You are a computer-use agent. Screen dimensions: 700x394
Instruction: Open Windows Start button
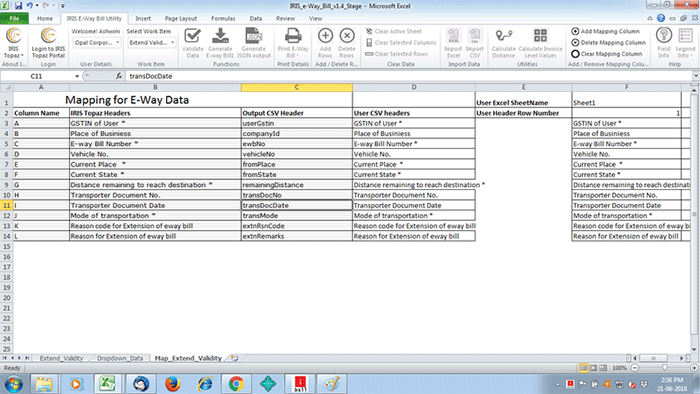13,384
